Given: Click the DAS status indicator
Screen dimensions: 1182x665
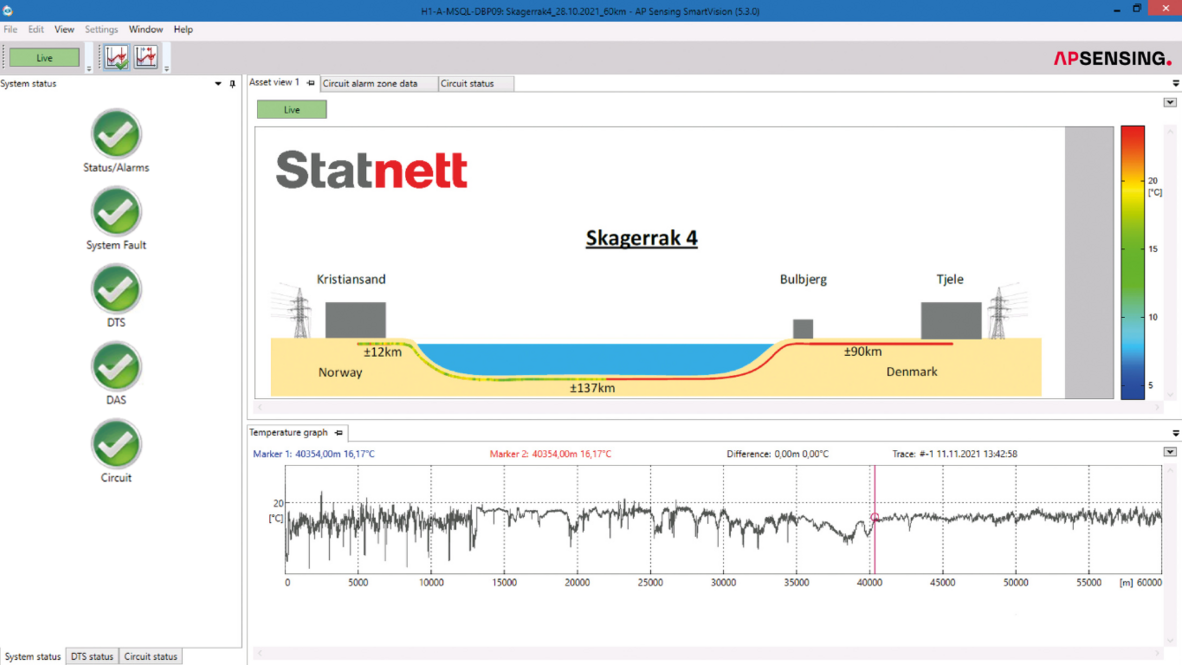Looking at the screenshot, I should point(115,365).
